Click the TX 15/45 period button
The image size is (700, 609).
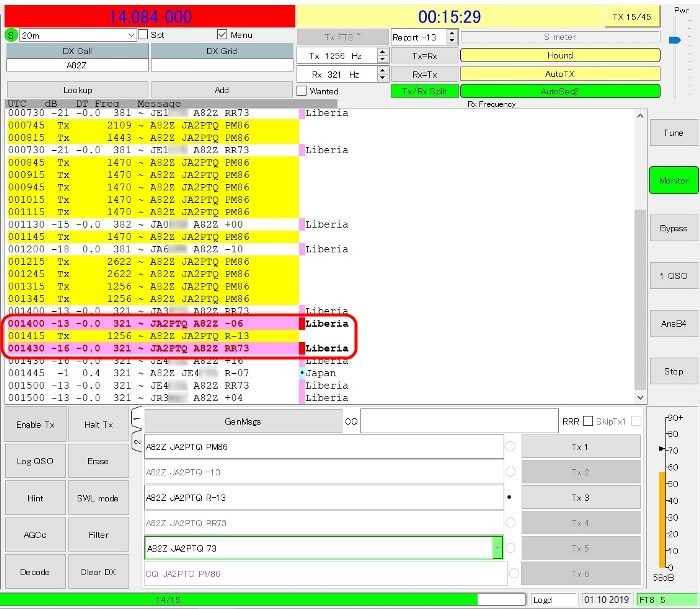click(x=632, y=17)
